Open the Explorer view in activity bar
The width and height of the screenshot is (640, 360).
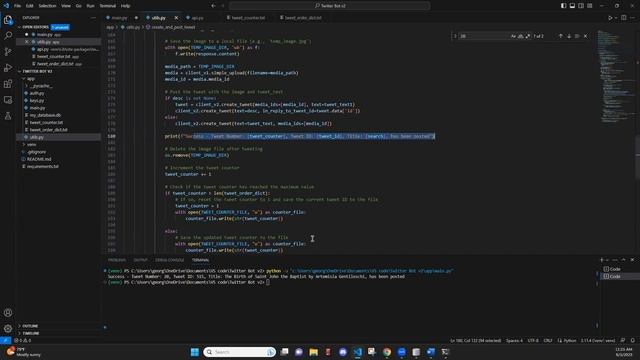[8, 20]
